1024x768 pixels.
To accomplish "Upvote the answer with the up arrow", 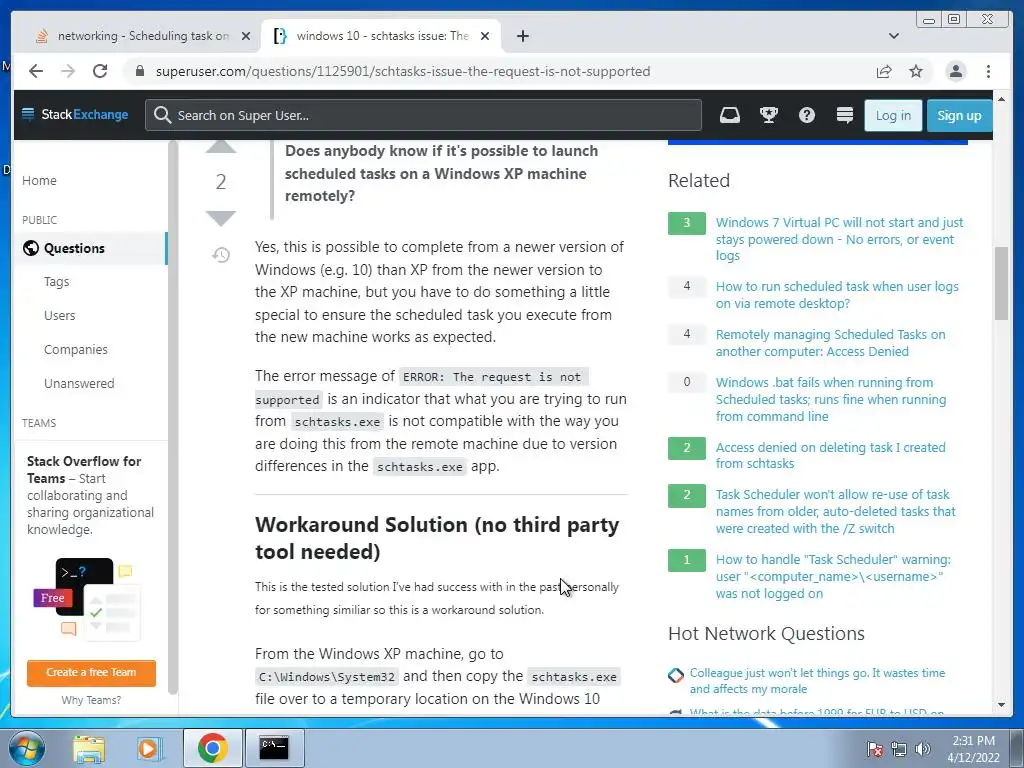I will (x=221, y=146).
